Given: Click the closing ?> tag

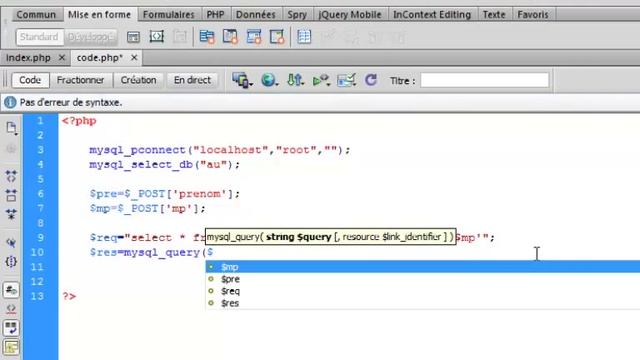Looking at the screenshot, I should click(x=69, y=296).
